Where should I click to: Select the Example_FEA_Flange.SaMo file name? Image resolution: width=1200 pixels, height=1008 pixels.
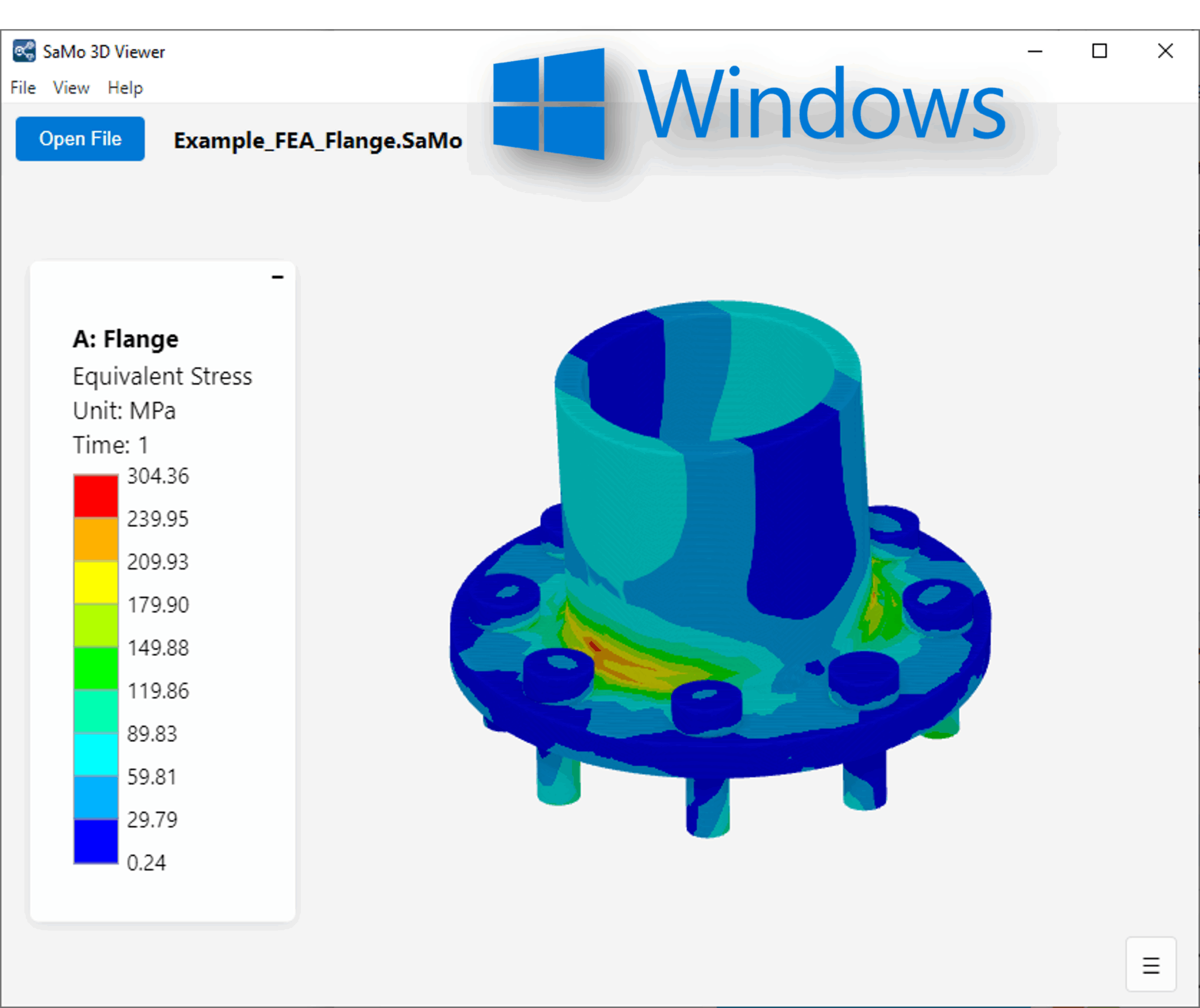point(318,141)
